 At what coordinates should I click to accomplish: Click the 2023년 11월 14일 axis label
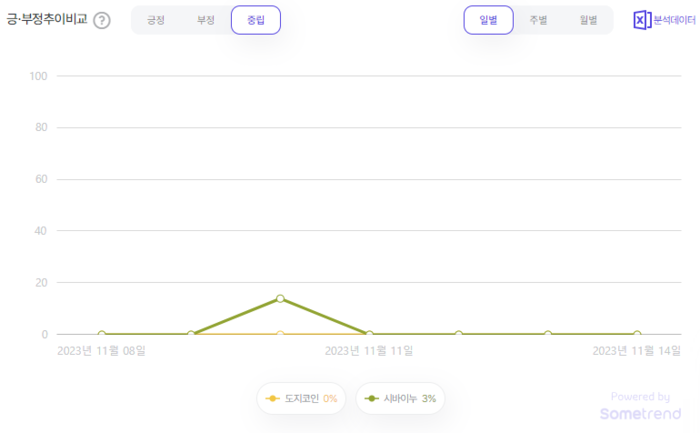point(636,351)
